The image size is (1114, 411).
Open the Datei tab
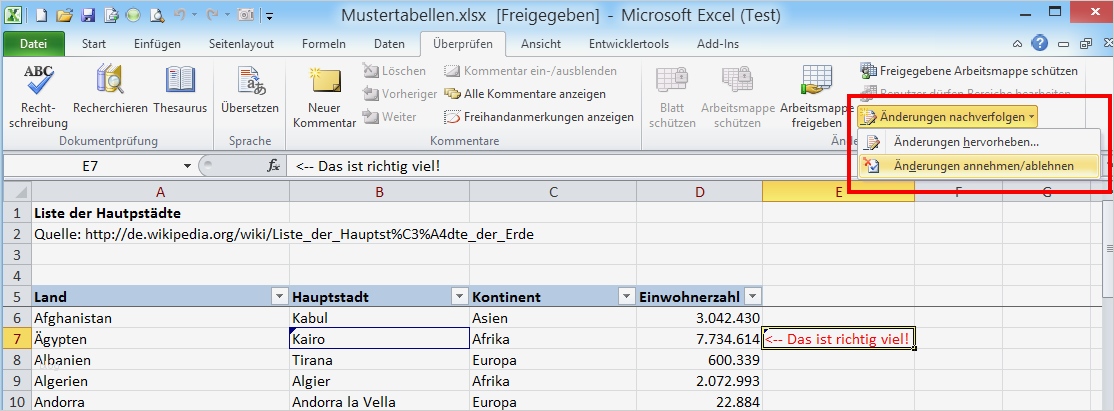tap(33, 44)
